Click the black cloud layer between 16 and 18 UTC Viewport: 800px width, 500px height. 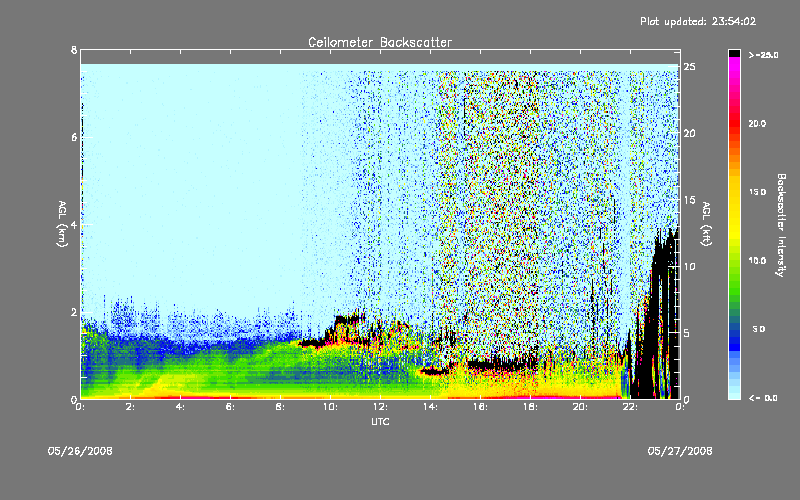(x=502, y=365)
